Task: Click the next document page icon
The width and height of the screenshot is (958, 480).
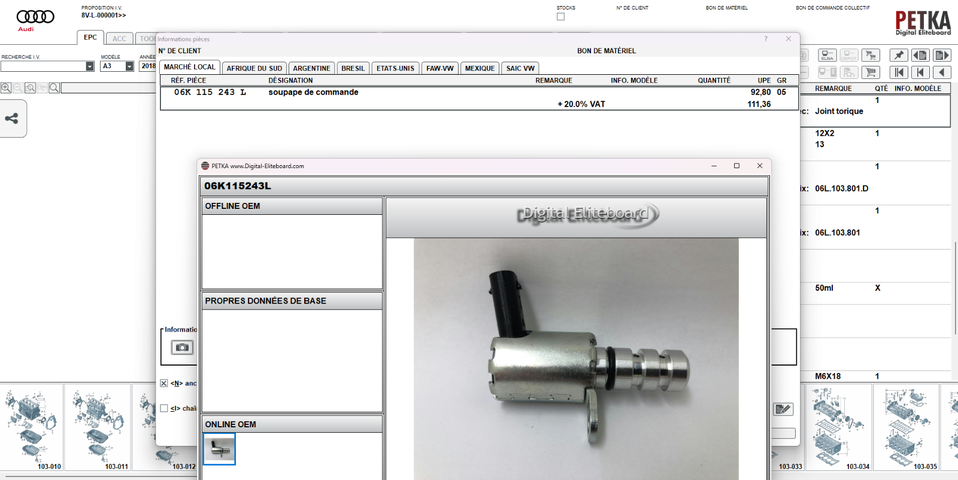Action: click(x=942, y=55)
